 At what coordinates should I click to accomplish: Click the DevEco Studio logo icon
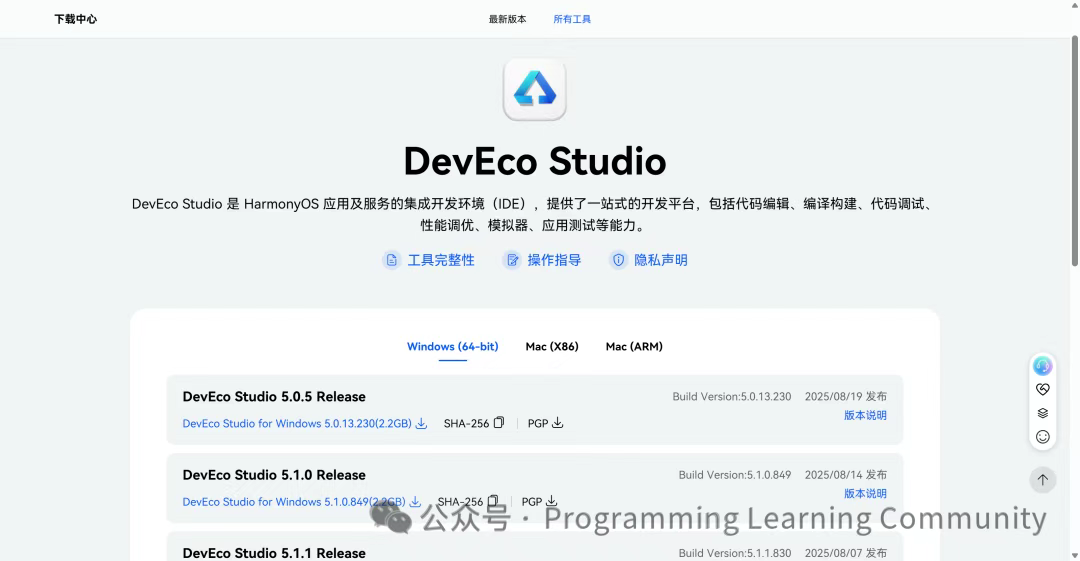tap(534, 90)
